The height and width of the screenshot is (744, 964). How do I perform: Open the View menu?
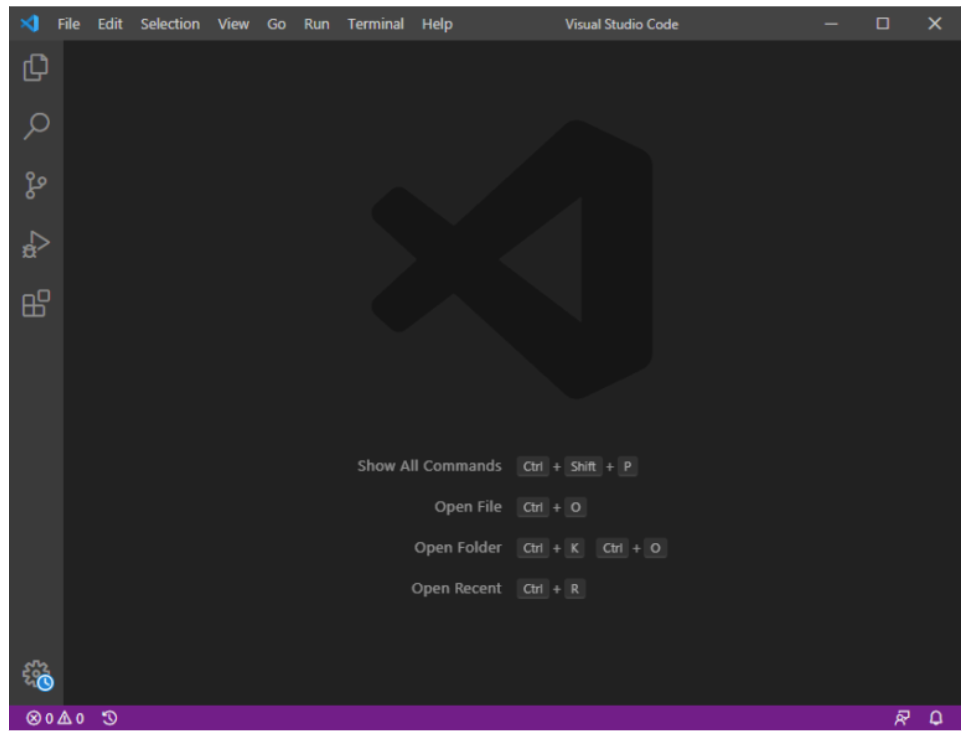point(234,24)
